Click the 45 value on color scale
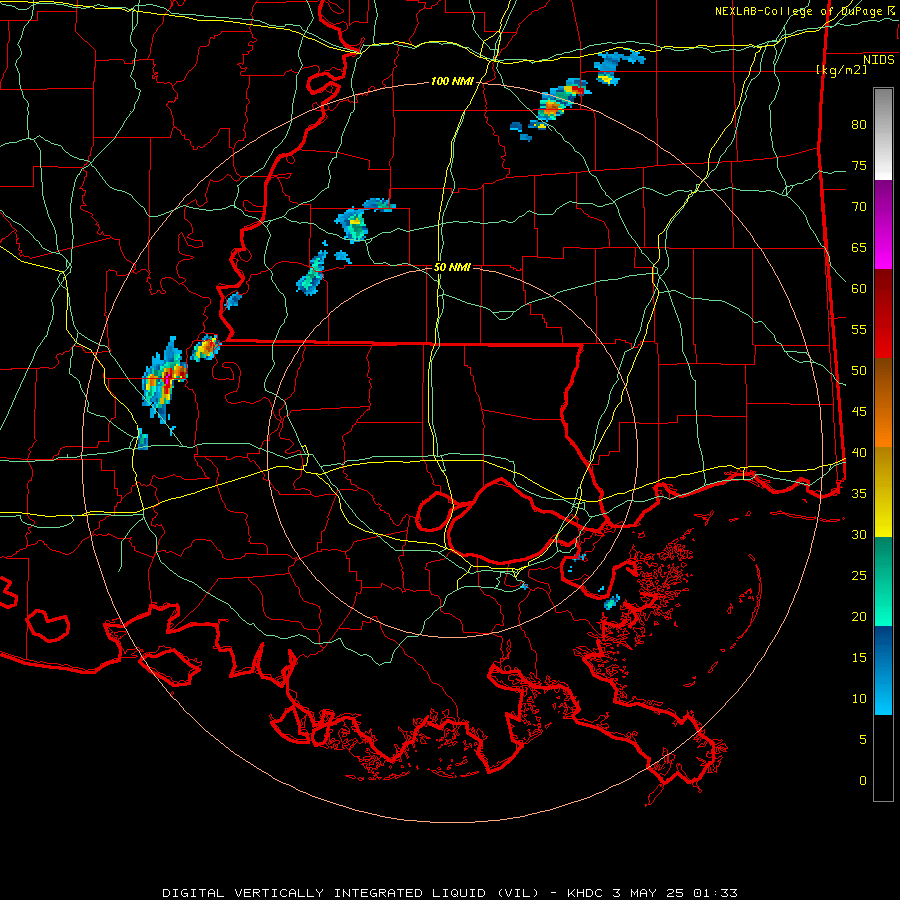Viewport: 900px width, 900px height. 859,412
